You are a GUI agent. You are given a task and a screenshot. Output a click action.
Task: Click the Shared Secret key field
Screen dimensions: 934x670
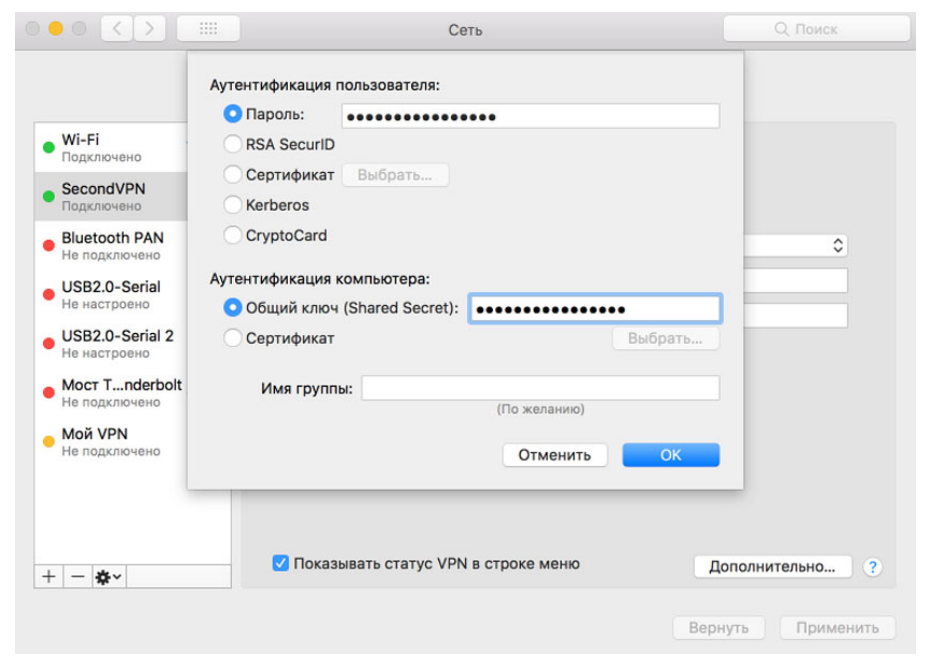pyautogui.click(x=594, y=308)
